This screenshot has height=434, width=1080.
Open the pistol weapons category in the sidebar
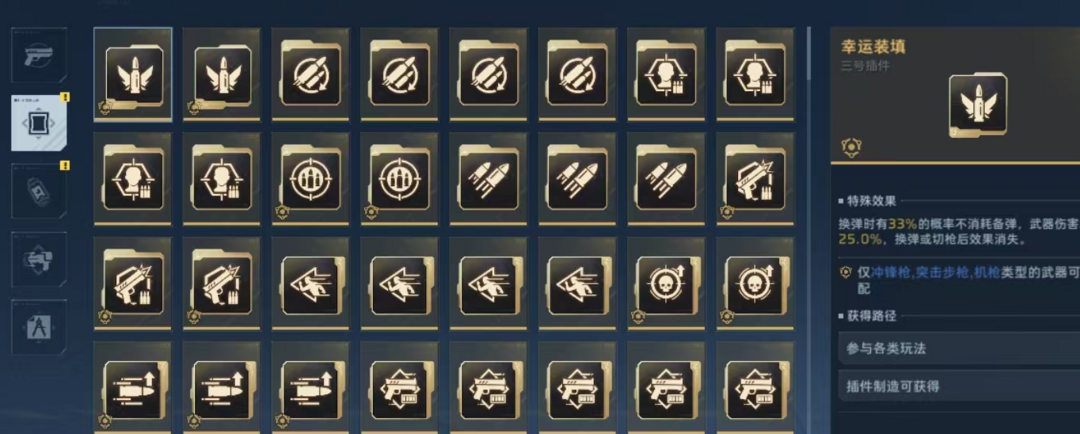pyautogui.click(x=39, y=55)
